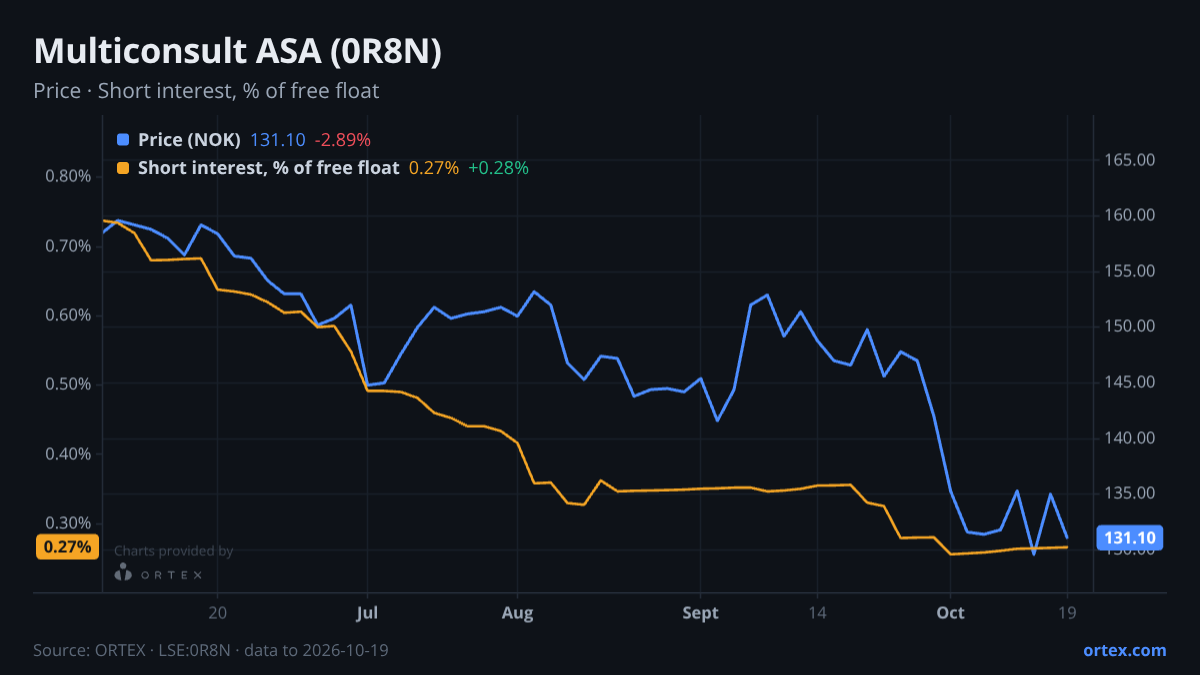Click the 150.00 right axis label
1200x675 pixels.
[1130, 327]
